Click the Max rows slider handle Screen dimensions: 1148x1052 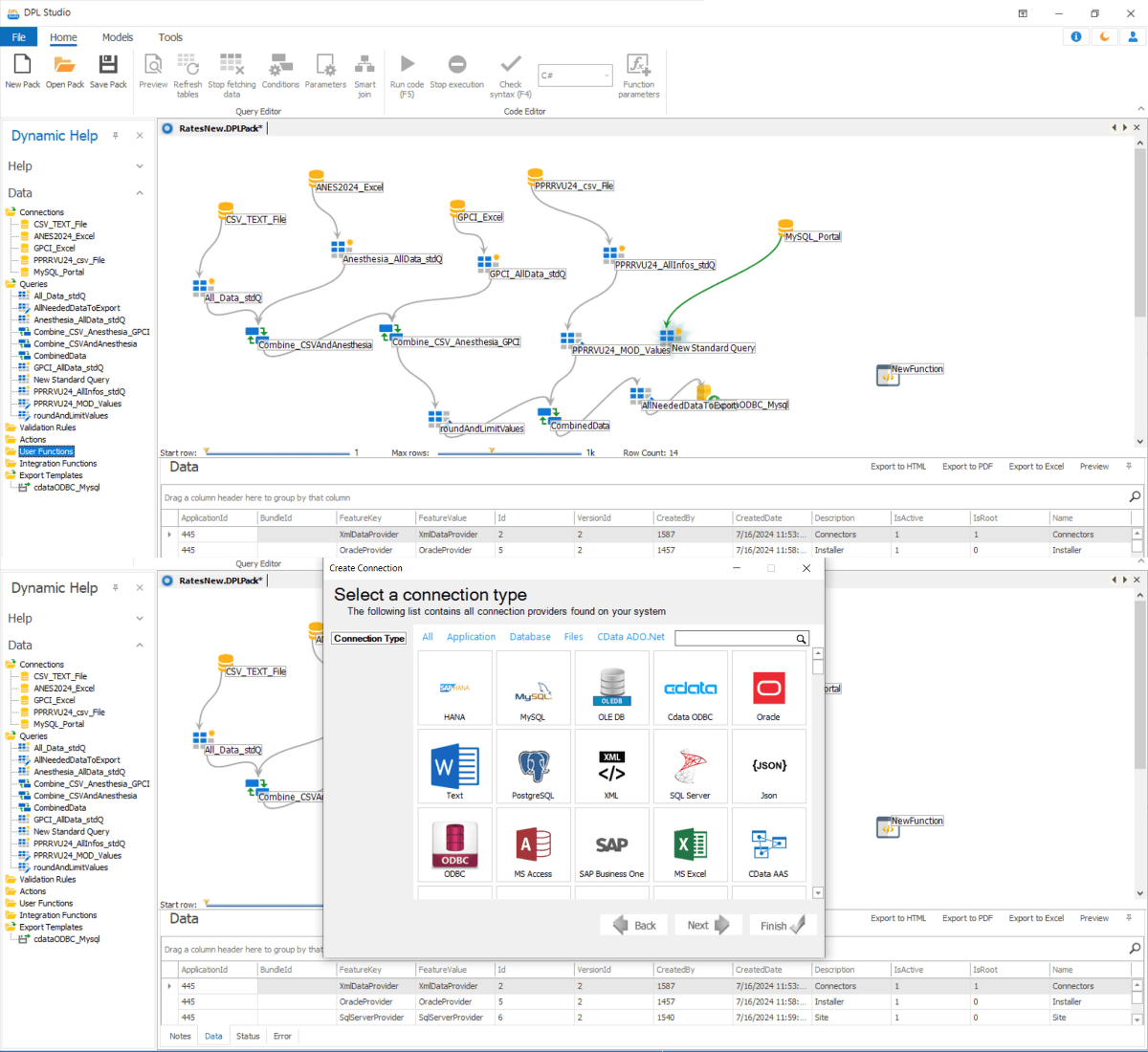tap(492, 450)
